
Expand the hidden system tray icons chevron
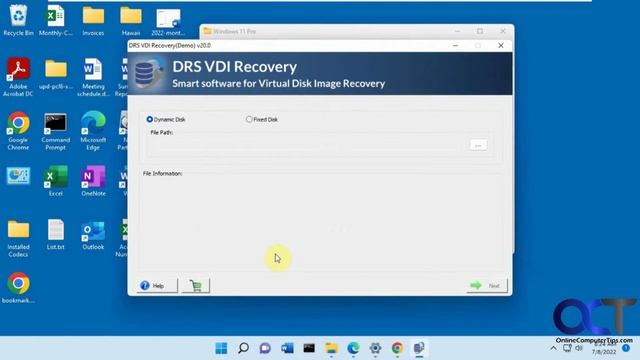[553, 348]
